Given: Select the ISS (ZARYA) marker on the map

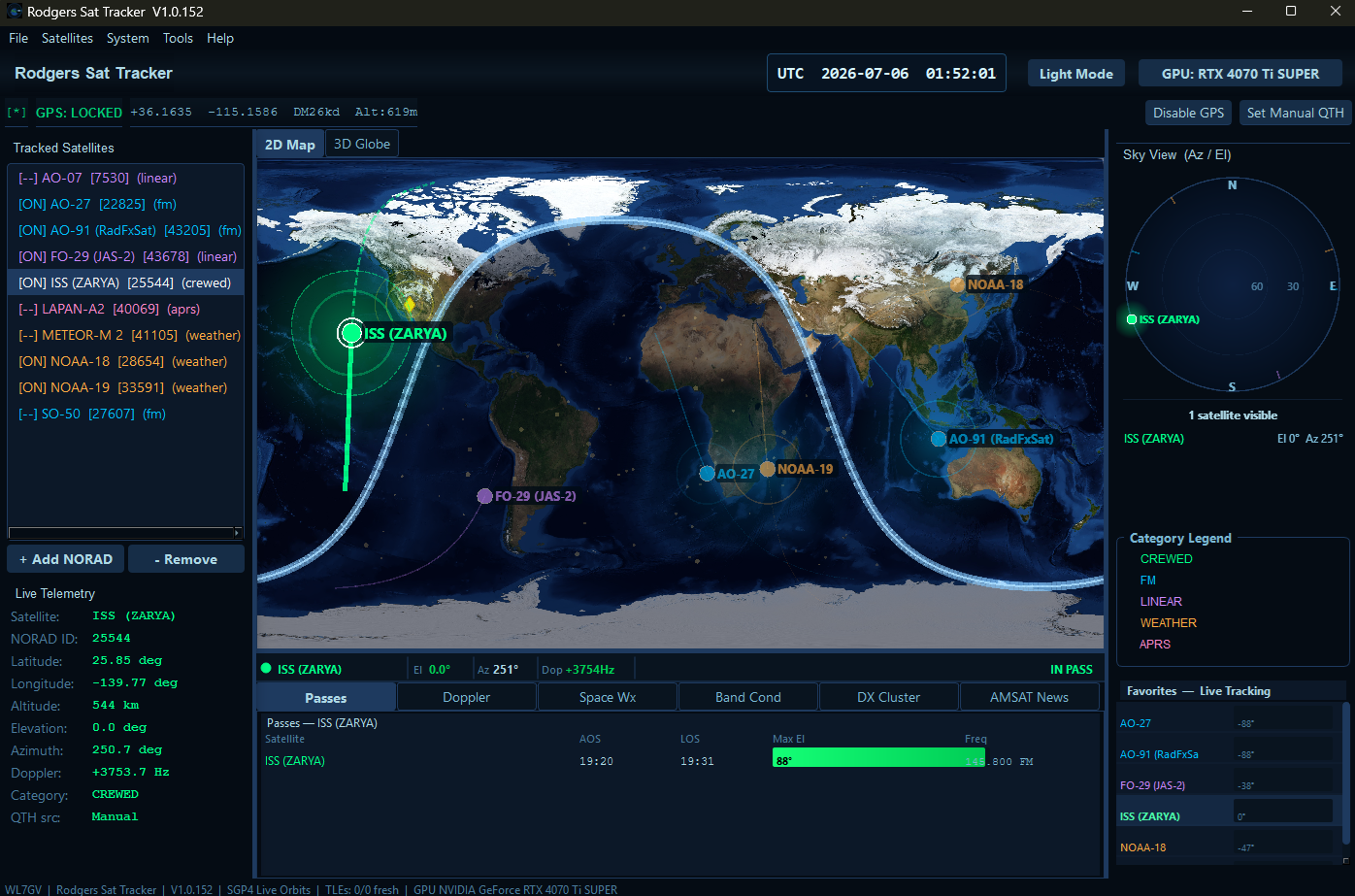Looking at the screenshot, I should click(350, 333).
